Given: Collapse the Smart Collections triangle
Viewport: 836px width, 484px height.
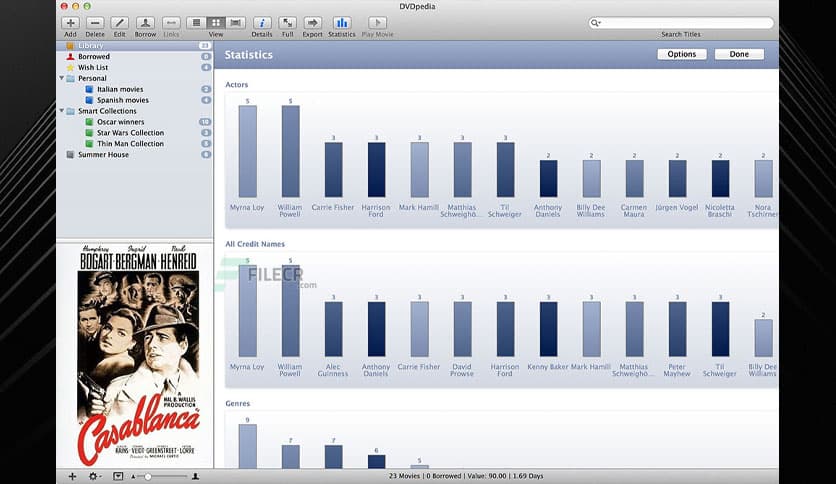Looking at the screenshot, I should [62, 111].
